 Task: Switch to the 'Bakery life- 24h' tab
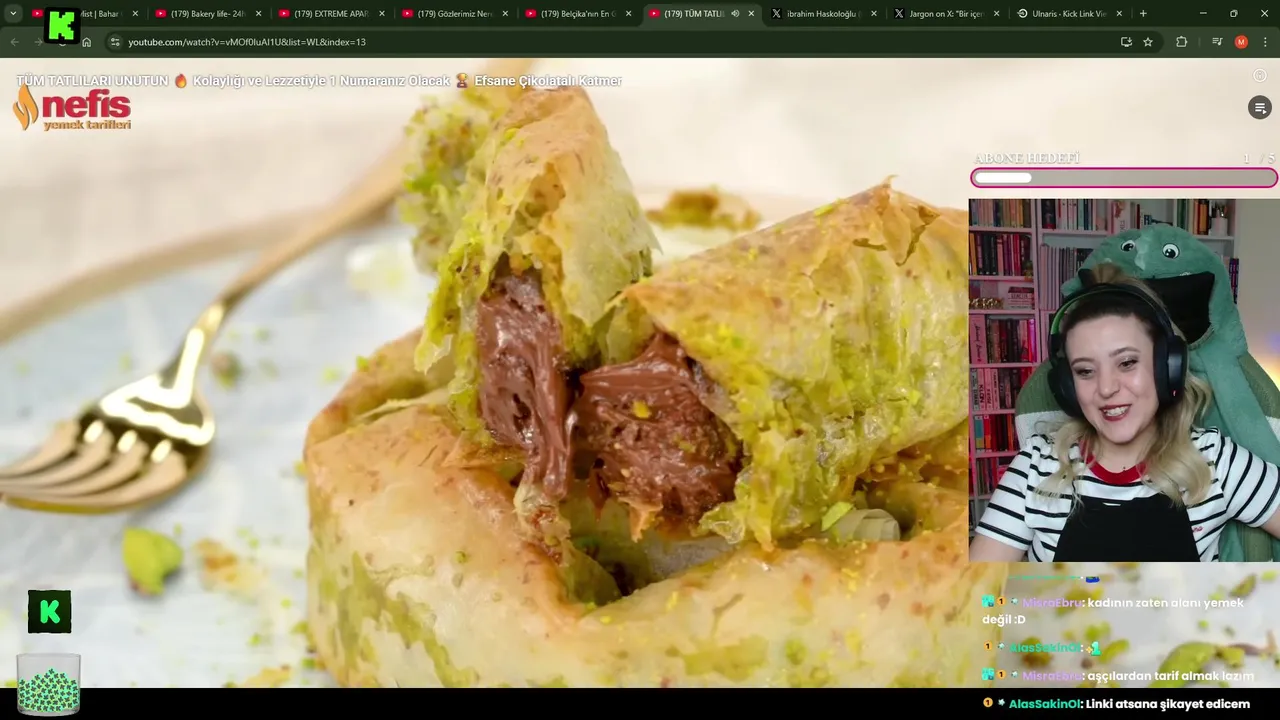pyautogui.click(x=208, y=14)
